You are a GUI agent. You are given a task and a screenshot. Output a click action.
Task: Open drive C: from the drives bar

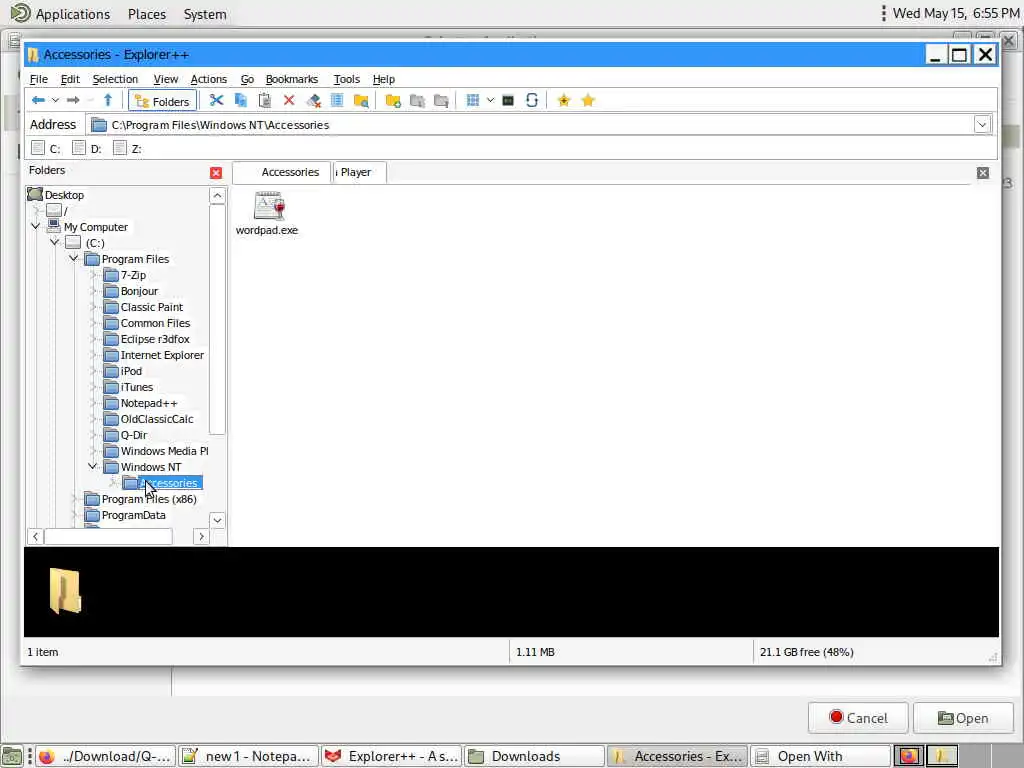point(46,148)
